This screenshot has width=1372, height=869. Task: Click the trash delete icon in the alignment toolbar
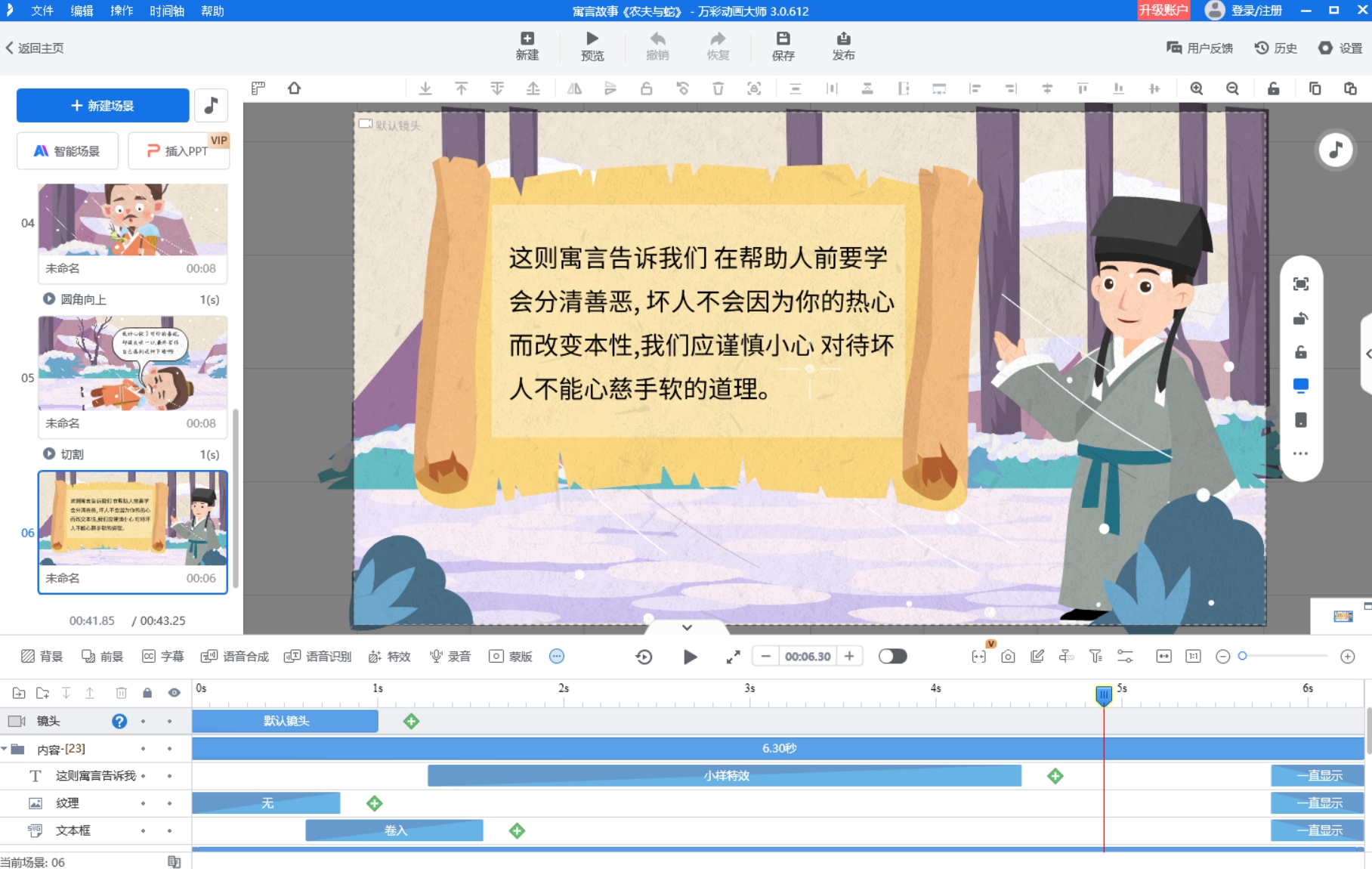click(x=718, y=88)
